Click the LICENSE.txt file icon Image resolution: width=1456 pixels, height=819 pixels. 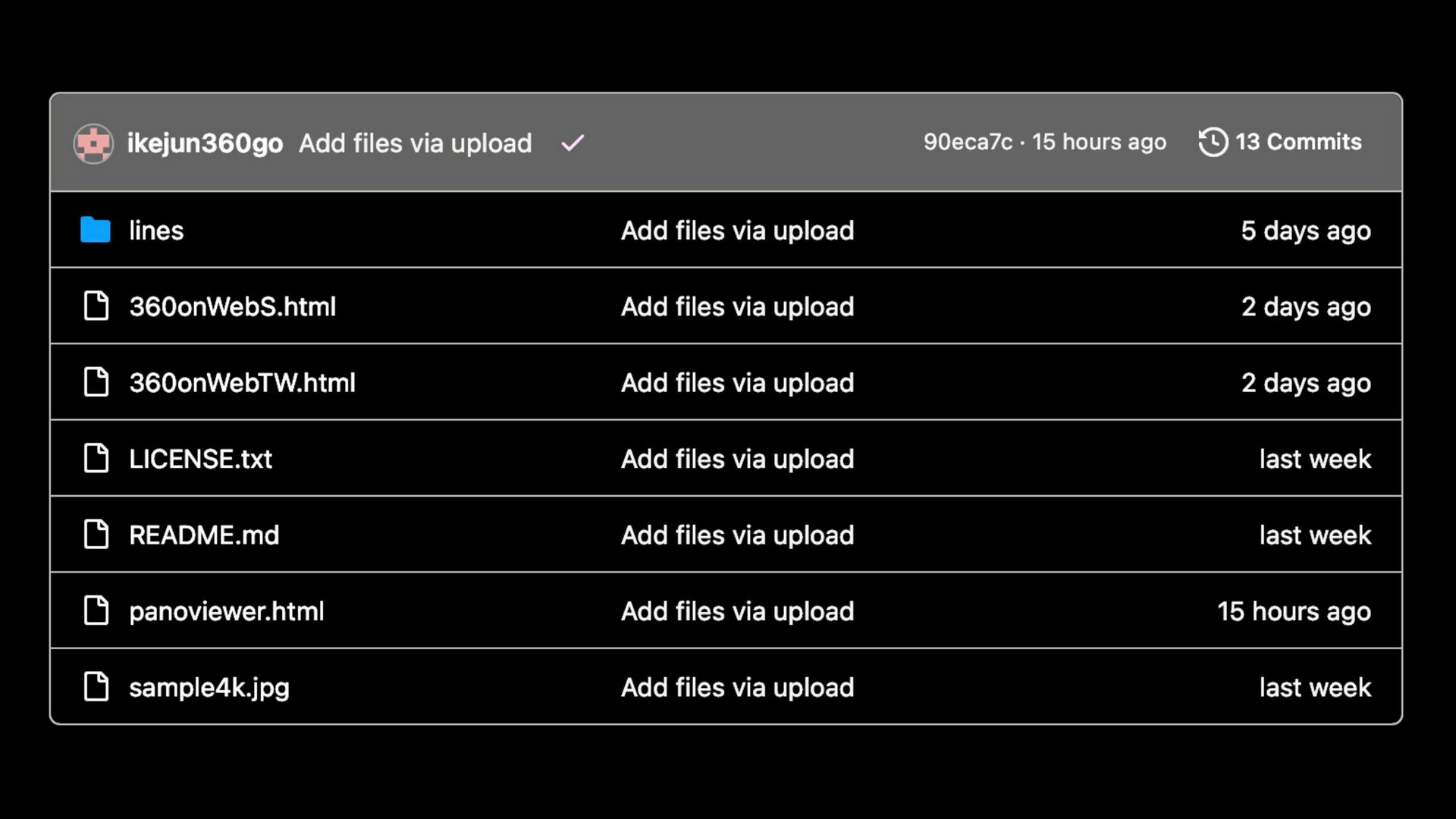click(x=96, y=458)
